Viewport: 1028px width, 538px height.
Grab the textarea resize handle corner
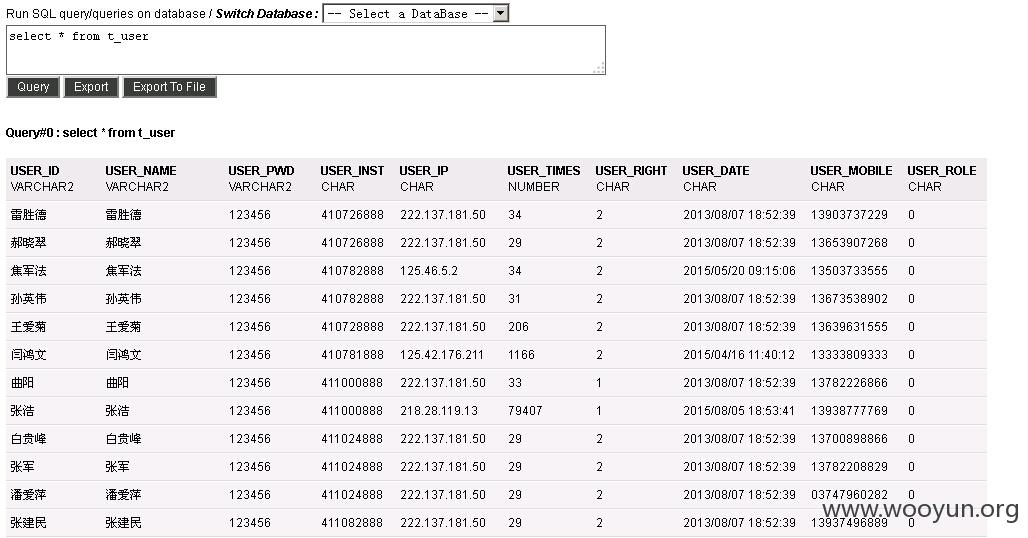[x=599, y=68]
